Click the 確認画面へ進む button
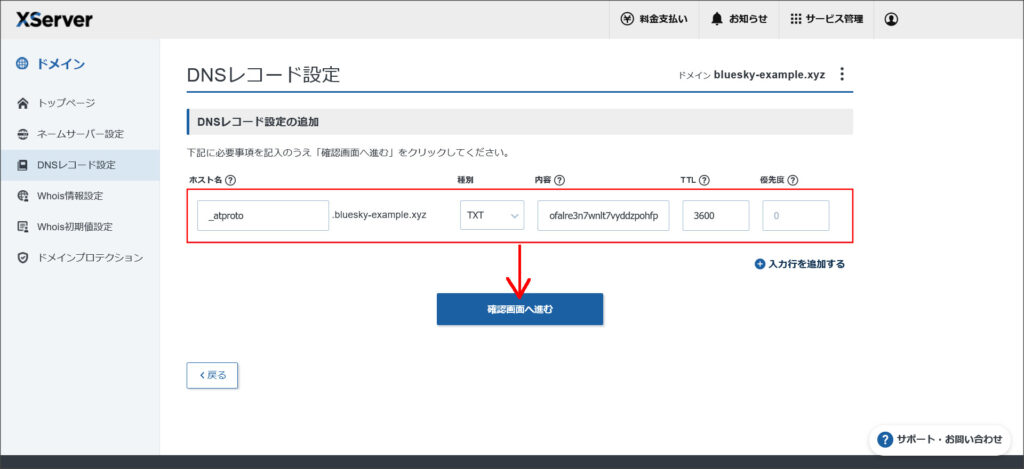This screenshot has width=1024, height=469. coord(520,309)
